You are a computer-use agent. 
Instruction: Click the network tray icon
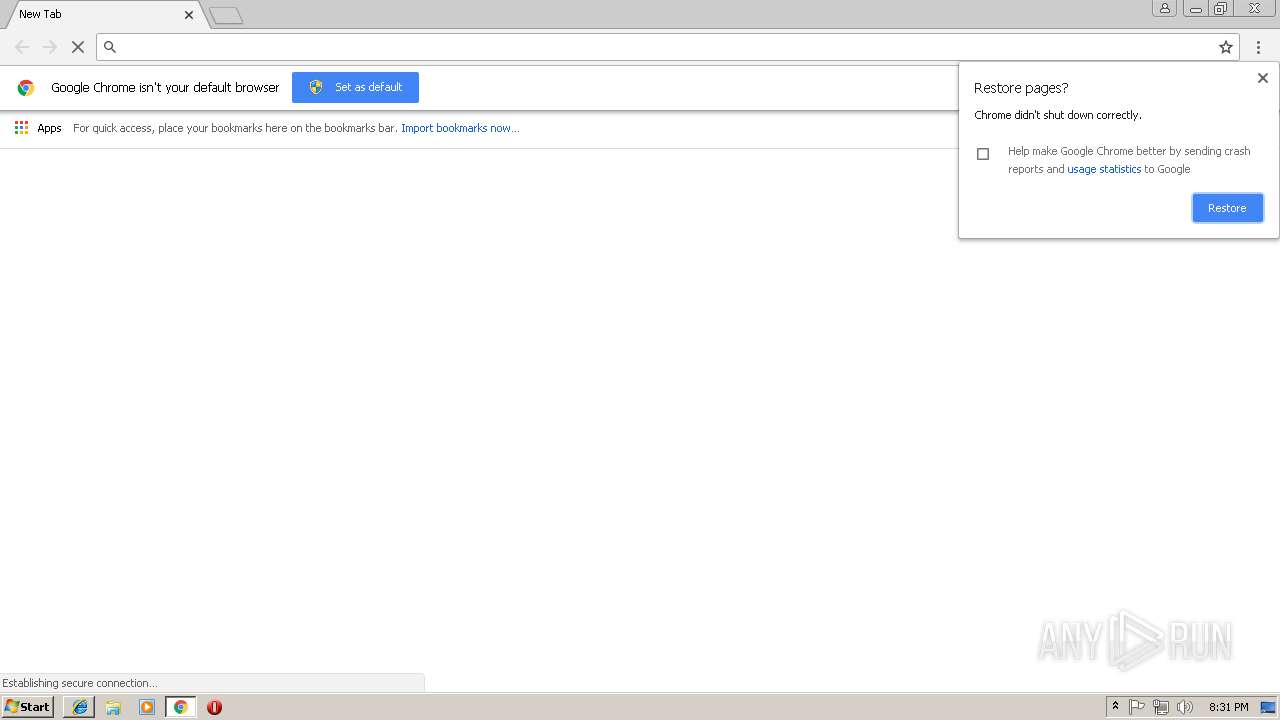point(1161,707)
